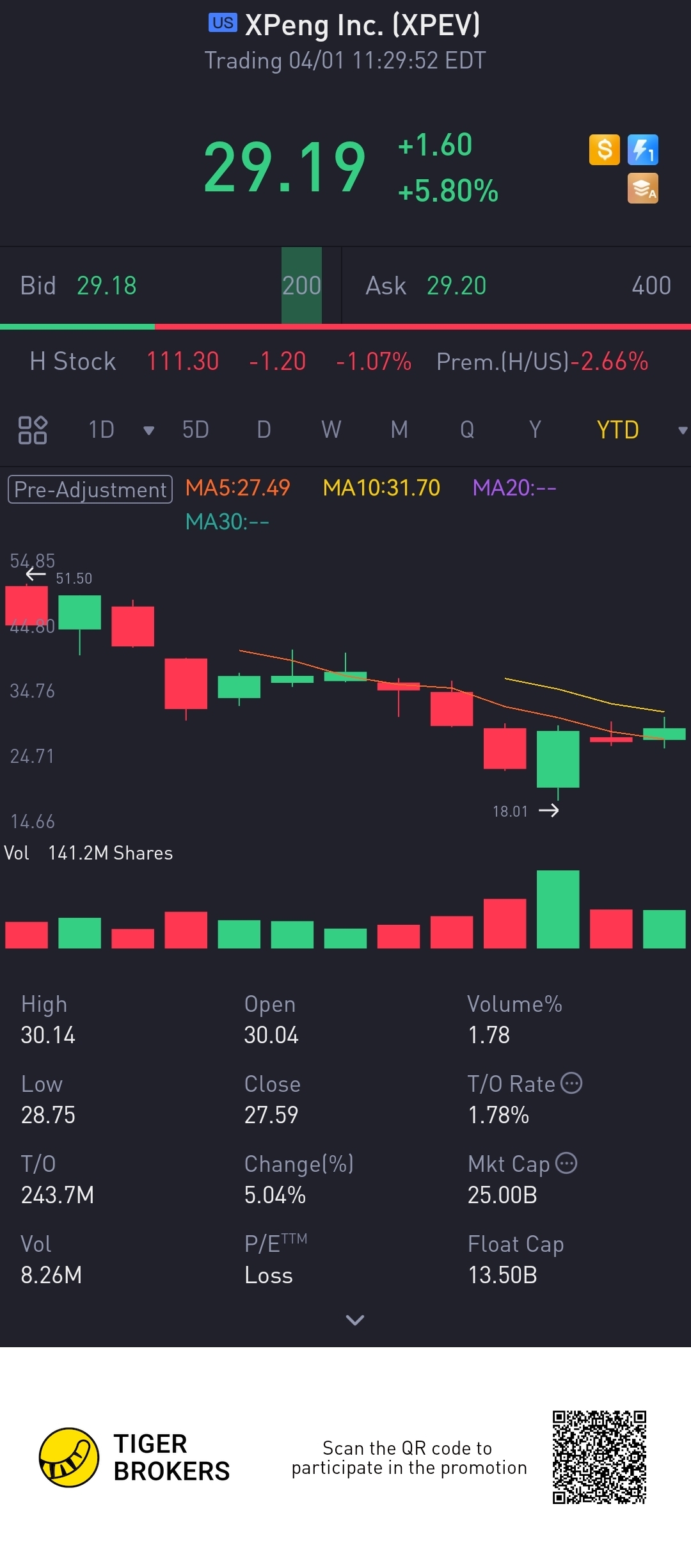Tap the bid size 200
Viewport: 691px width, 1568px height.
302,286
